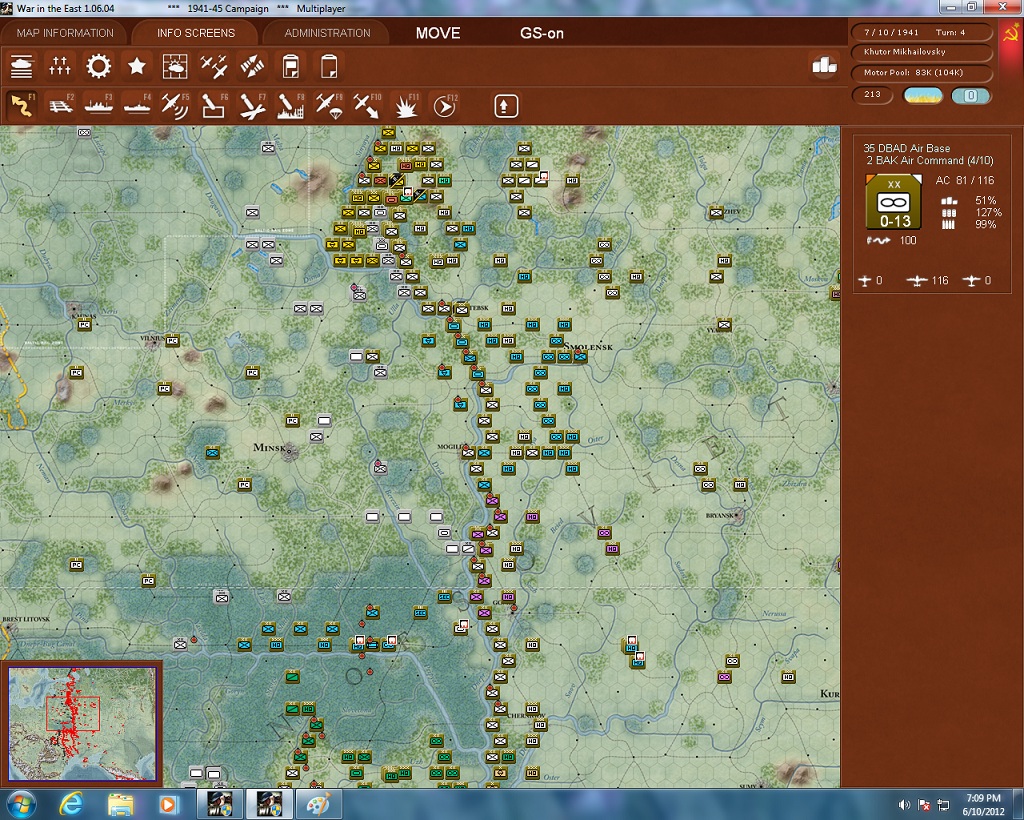Open the production screen gear icon
The height and width of the screenshot is (820, 1024).
[x=99, y=67]
